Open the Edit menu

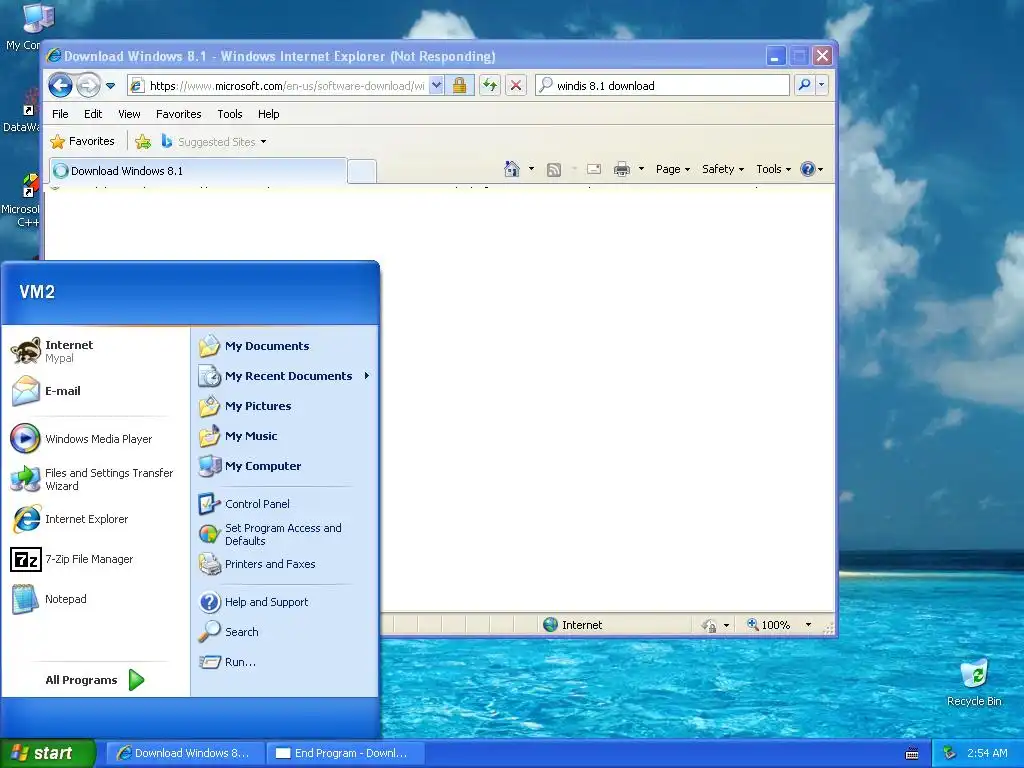(x=93, y=114)
